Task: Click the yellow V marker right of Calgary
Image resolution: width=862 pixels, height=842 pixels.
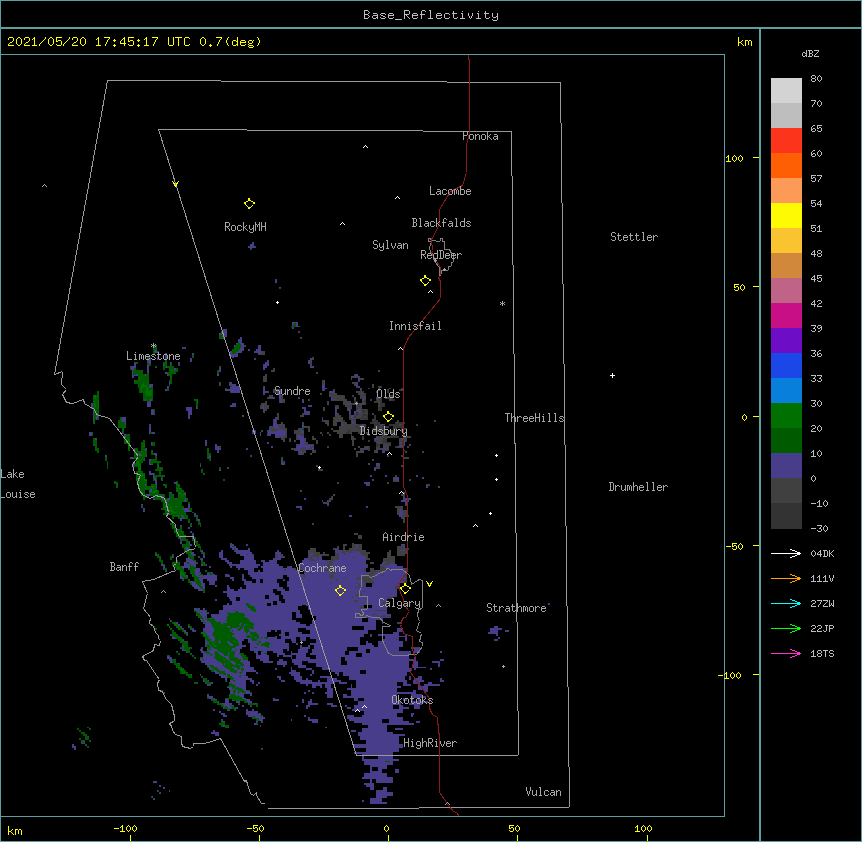Action: pyautogui.click(x=429, y=584)
